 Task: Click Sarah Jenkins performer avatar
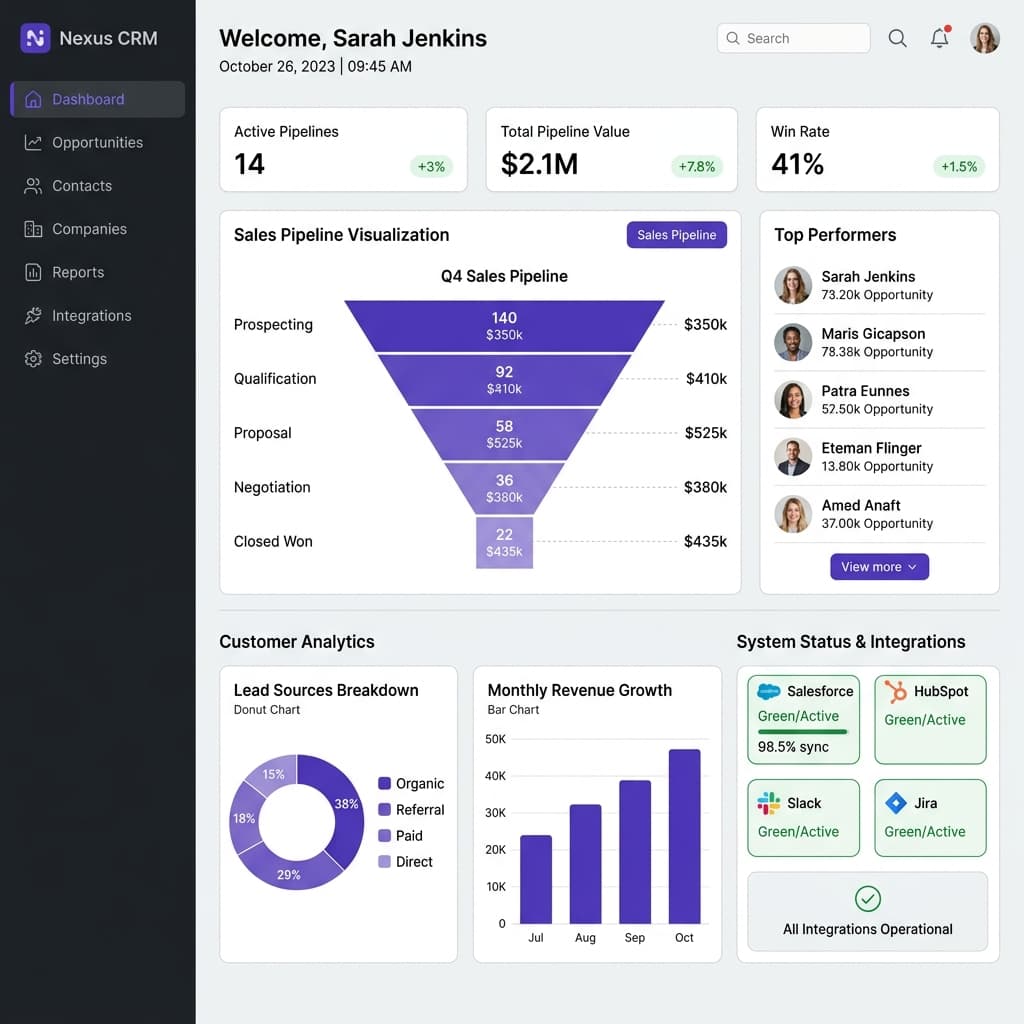(793, 285)
